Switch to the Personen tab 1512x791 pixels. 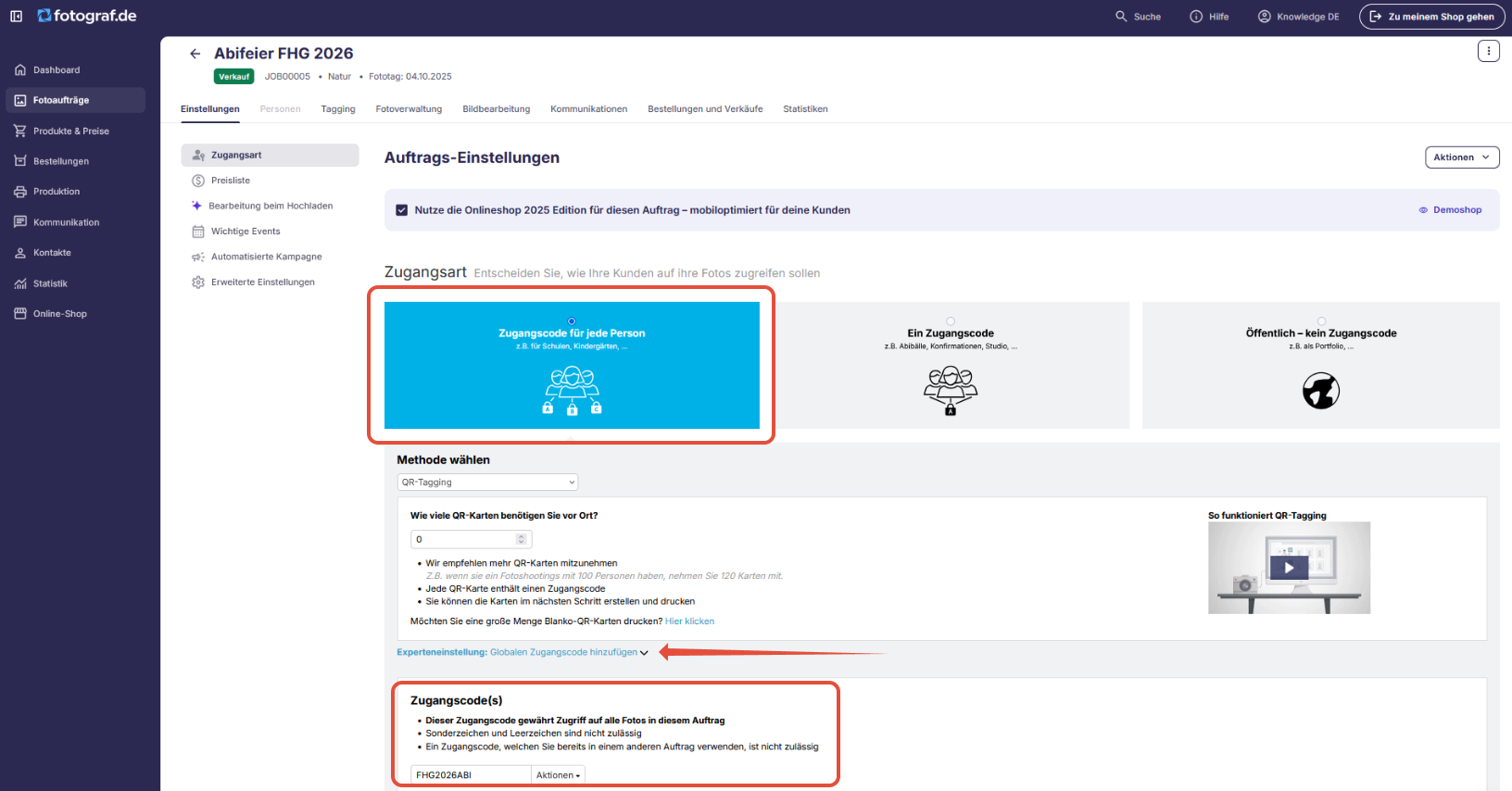(280, 109)
